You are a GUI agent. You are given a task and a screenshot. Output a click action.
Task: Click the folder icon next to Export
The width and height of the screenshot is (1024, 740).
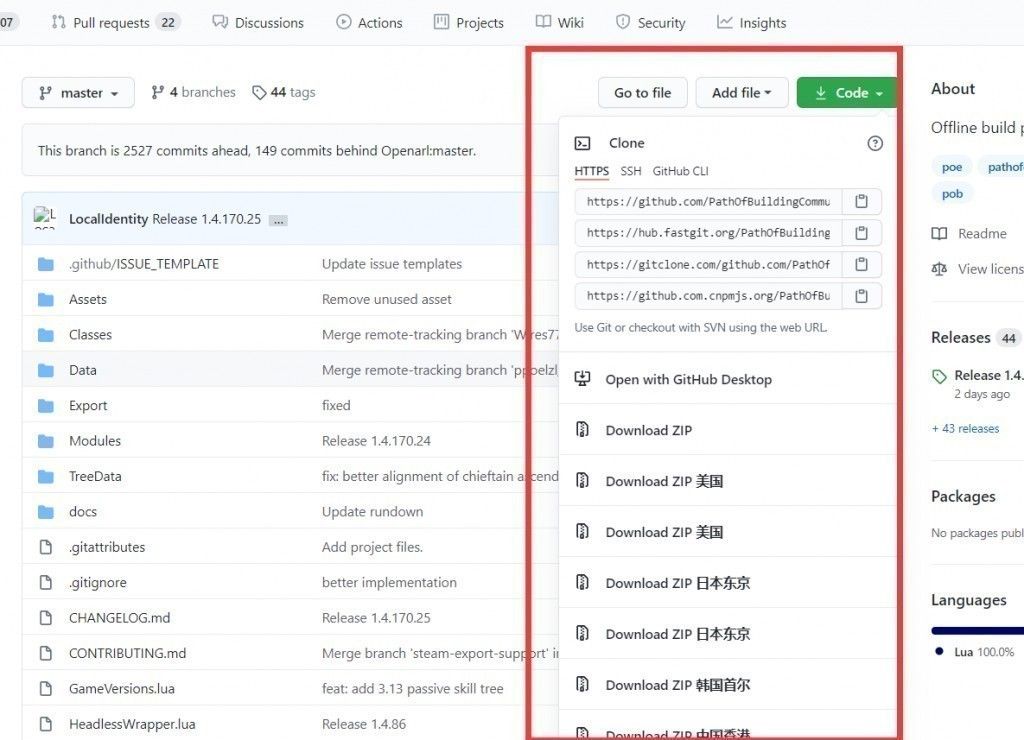point(46,406)
